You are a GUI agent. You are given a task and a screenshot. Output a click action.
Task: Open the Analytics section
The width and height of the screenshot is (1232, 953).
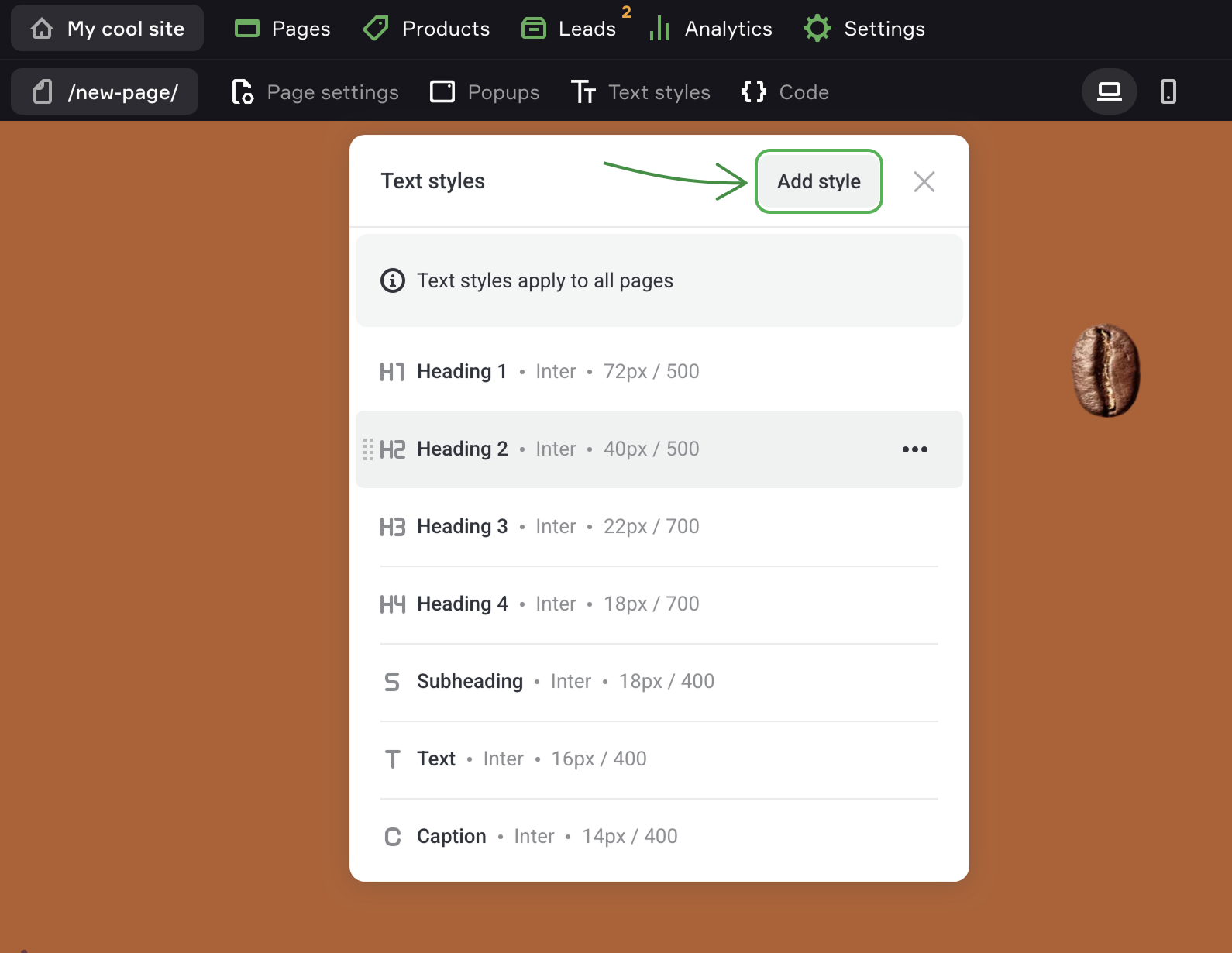pos(711,29)
